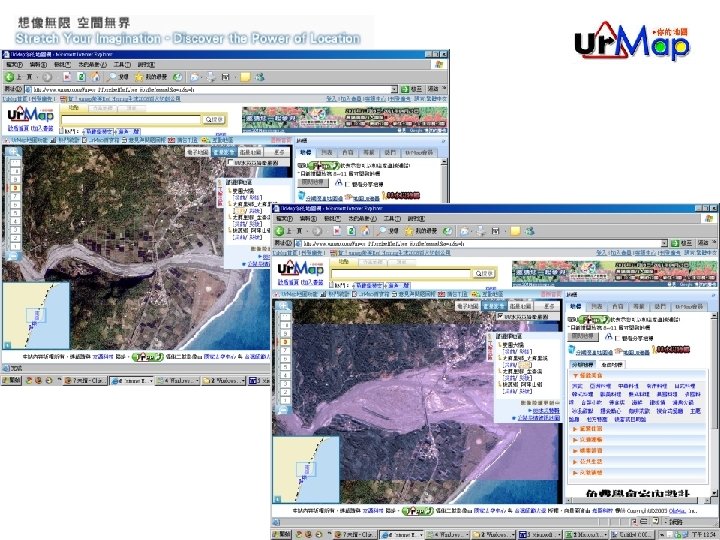720x540 pixels.
Task: Click the advertisement banner in the front window
Action: tap(614, 274)
